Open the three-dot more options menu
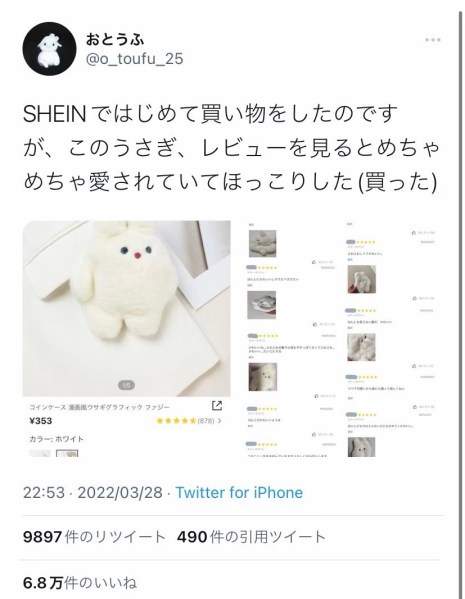465x599 pixels. click(433, 40)
